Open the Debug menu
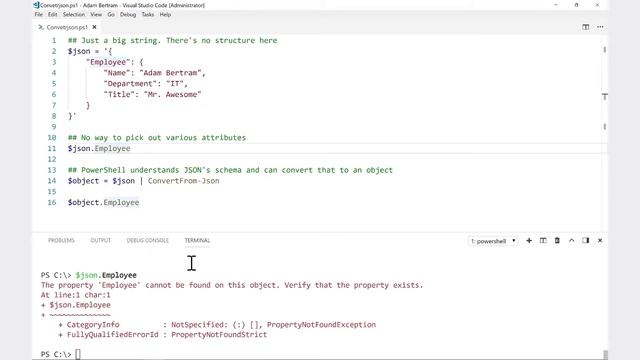The width and height of the screenshot is (640, 360). 128,14
